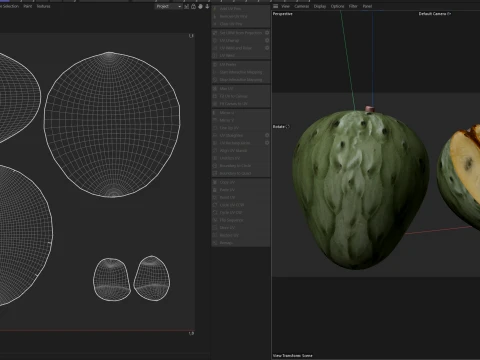Screen dimensions: 480x360
Task: Open the Filter menu
Action: coord(353,6)
